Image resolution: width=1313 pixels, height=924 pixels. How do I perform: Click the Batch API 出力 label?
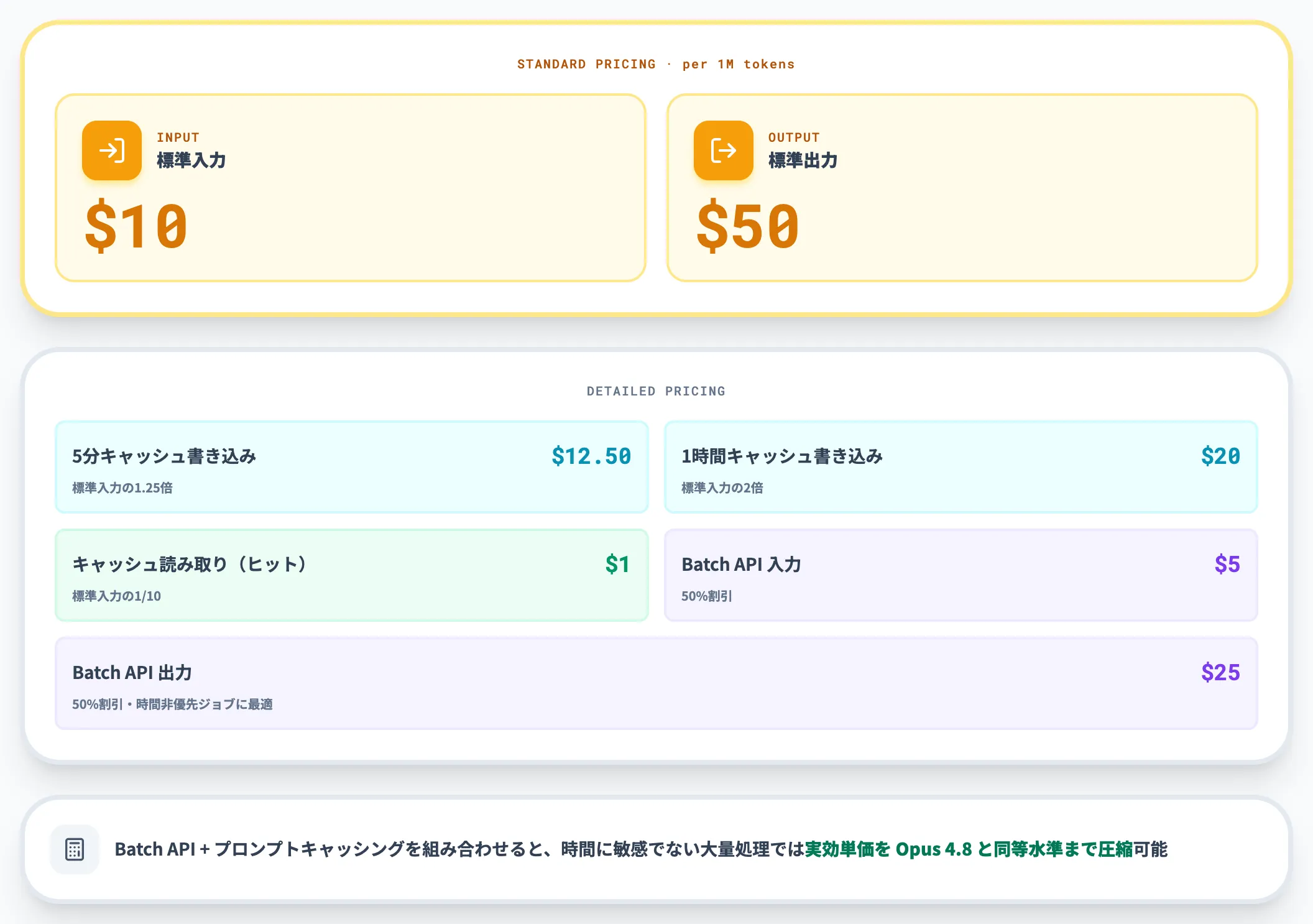click(x=132, y=673)
